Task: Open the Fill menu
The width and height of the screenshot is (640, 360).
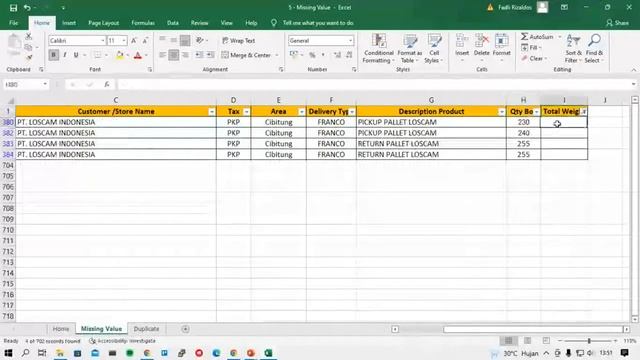Action: point(531,48)
